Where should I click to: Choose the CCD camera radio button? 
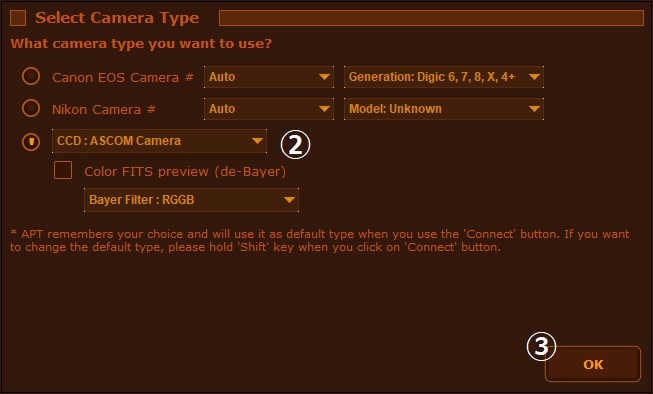pos(31,142)
